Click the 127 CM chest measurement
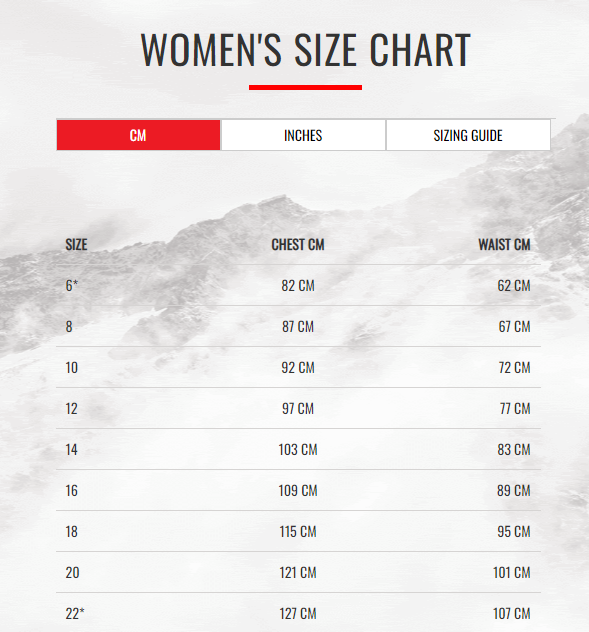Viewport: 589px width, 632px height. tap(298, 613)
